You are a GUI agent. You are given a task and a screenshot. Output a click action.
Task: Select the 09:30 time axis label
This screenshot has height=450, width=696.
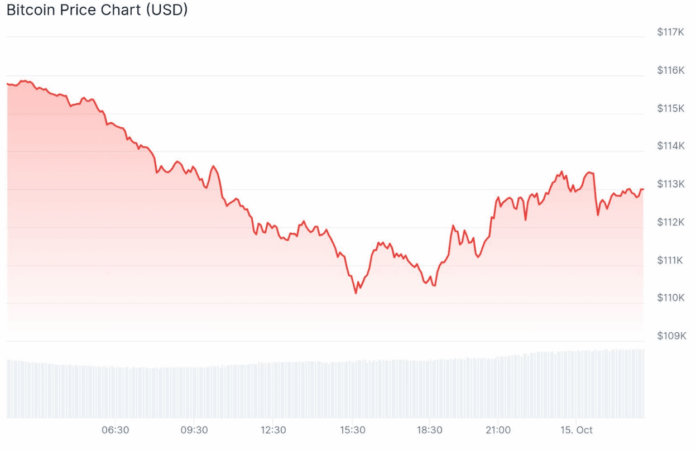pos(194,430)
